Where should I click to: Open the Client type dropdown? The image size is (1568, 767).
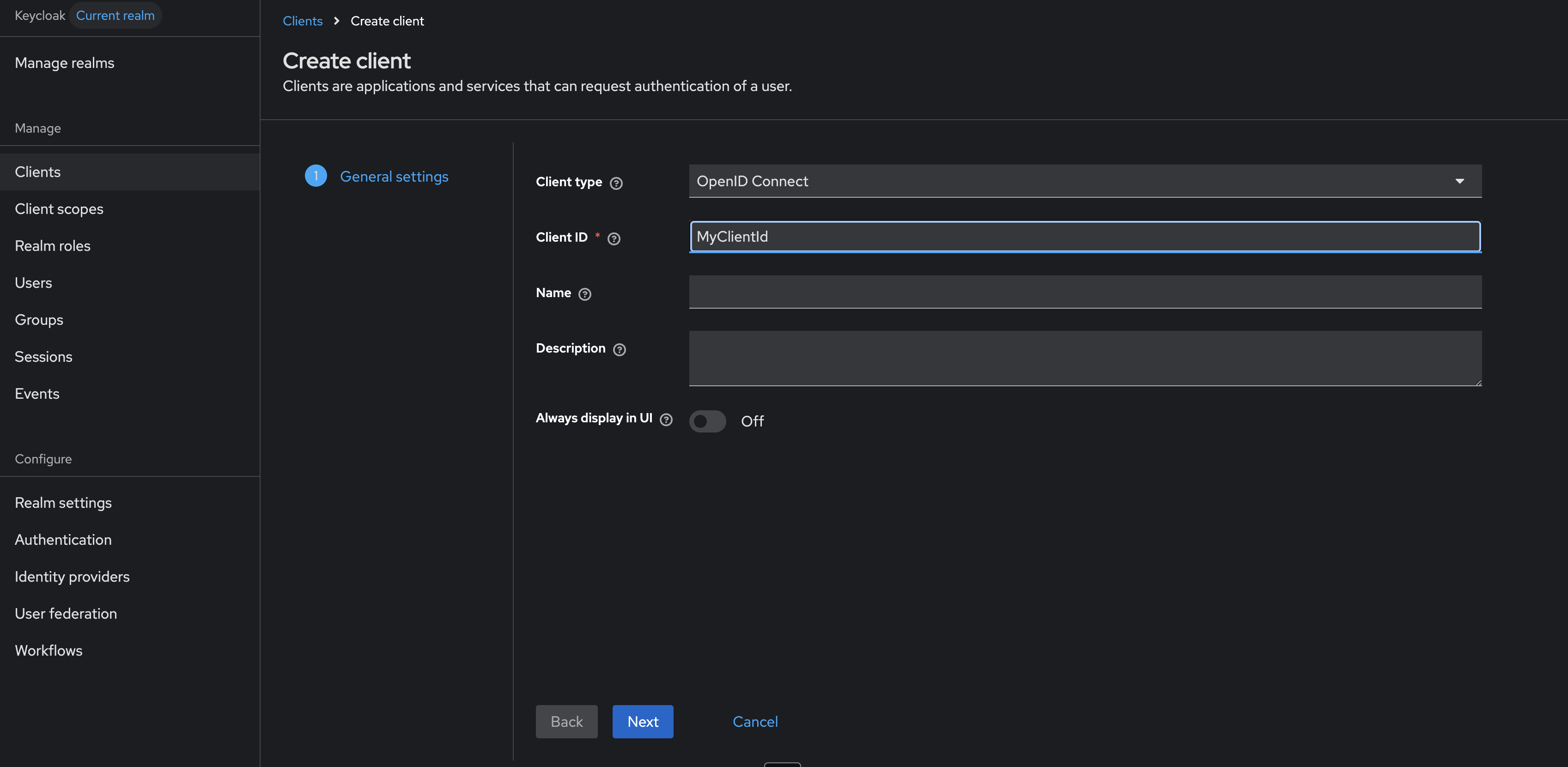[x=1085, y=181]
